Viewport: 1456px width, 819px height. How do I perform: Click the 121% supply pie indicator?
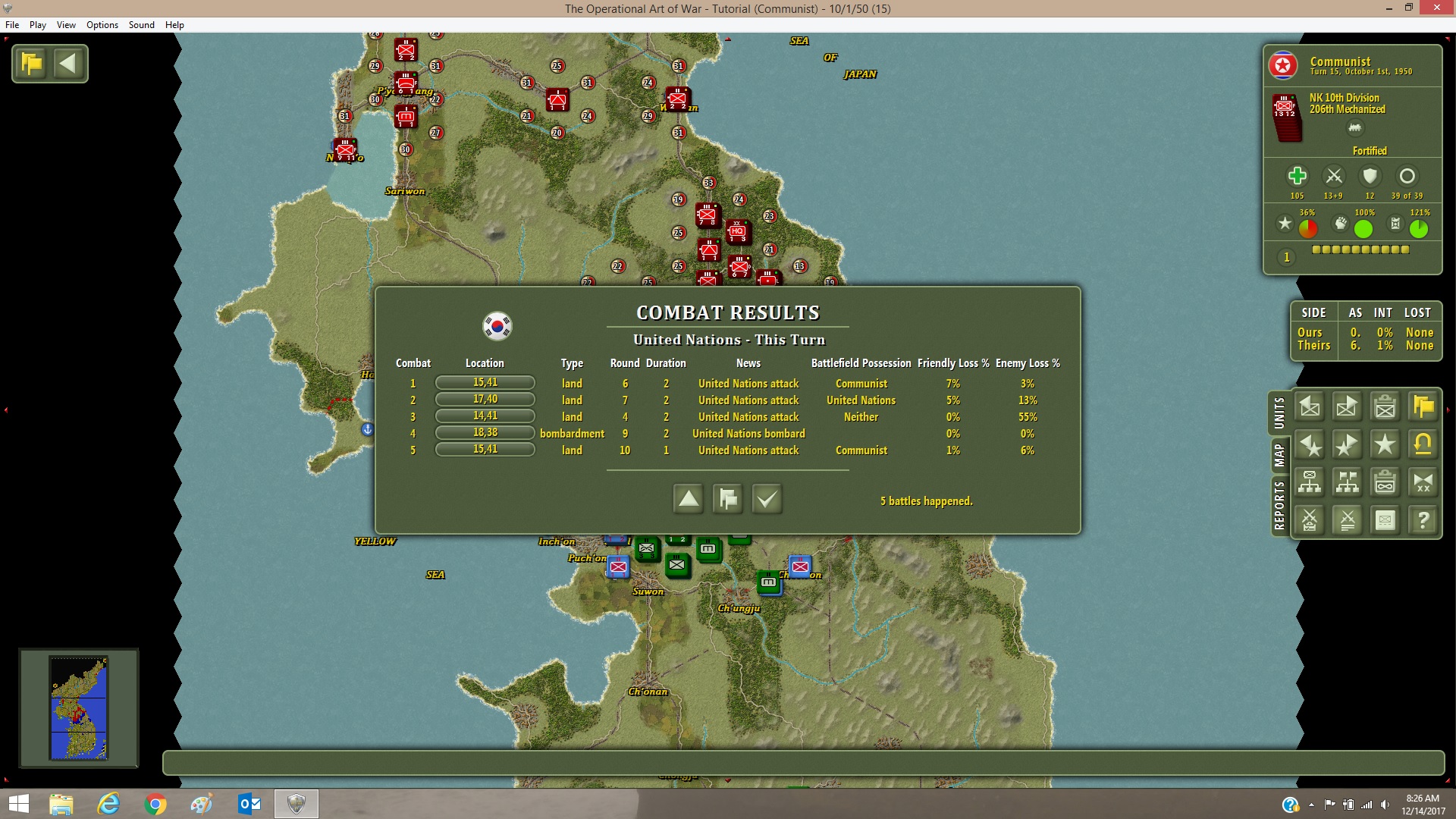pos(1419,229)
